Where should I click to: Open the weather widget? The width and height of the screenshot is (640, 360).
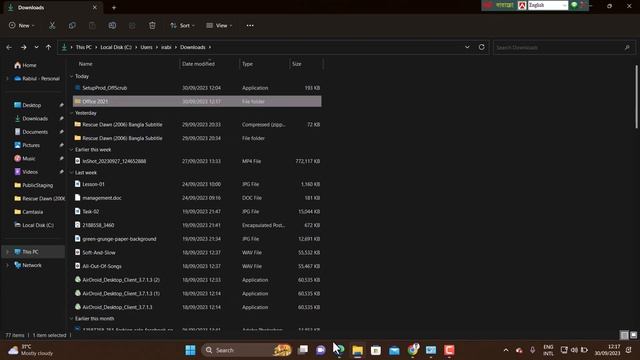pyautogui.click(x=31, y=350)
